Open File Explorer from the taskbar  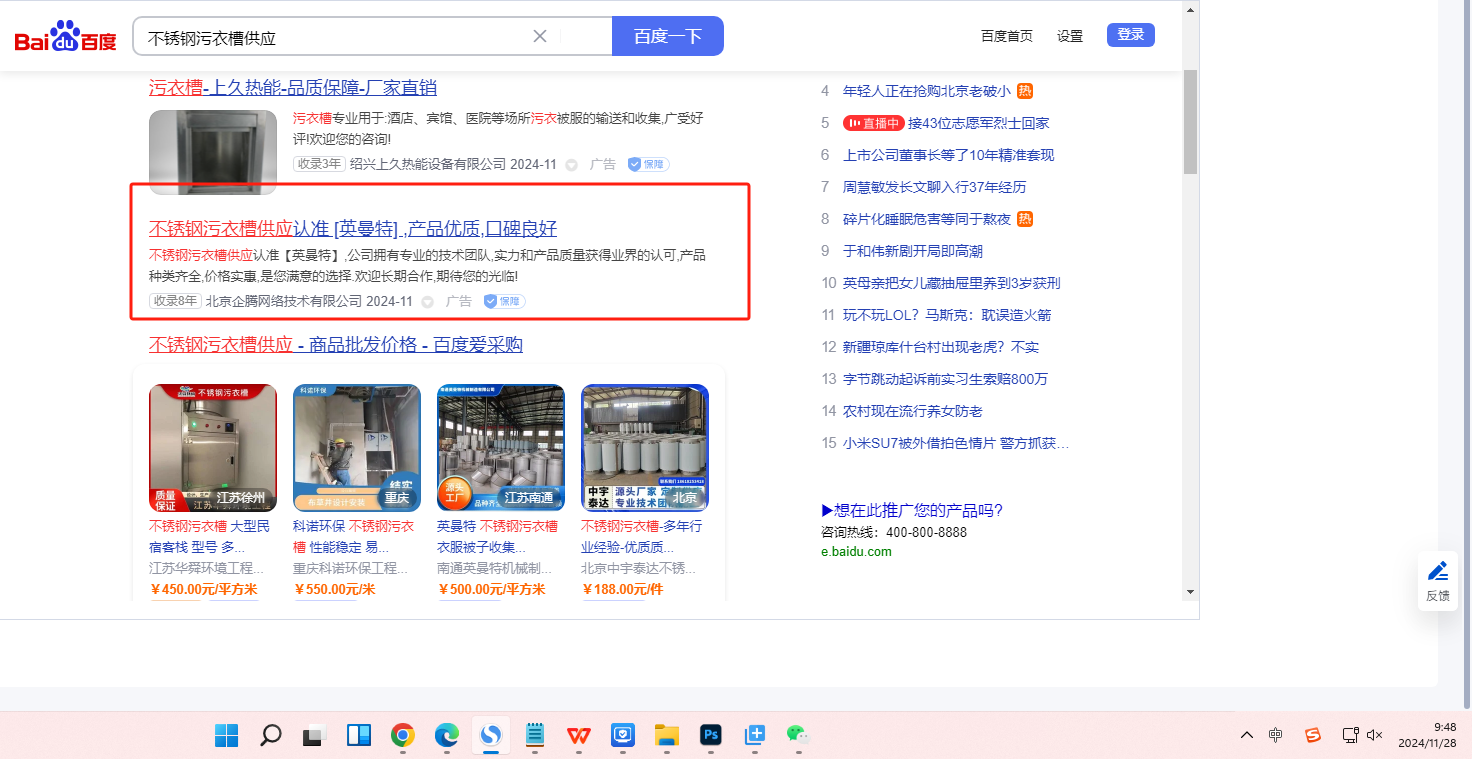pos(667,736)
